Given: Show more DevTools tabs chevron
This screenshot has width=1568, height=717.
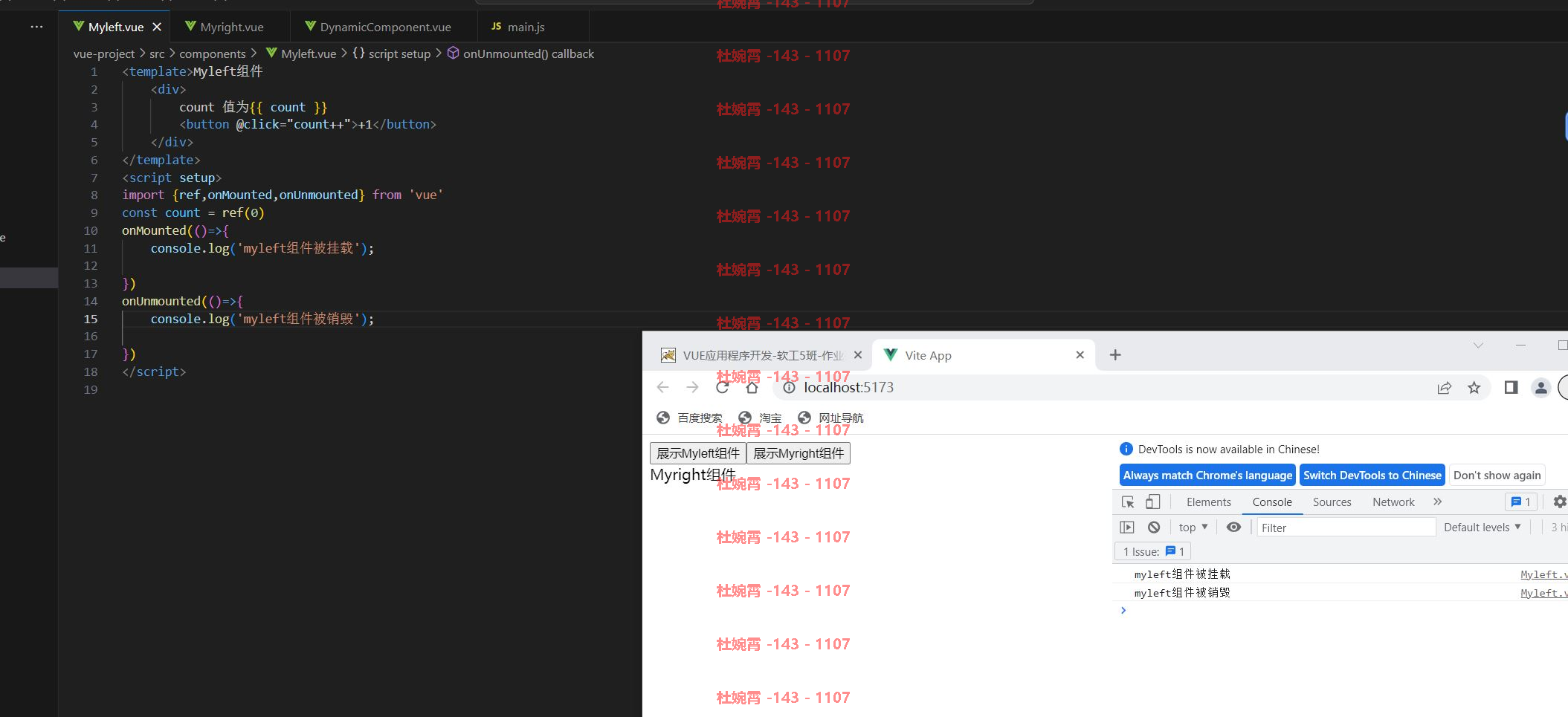Looking at the screenshot, I should coord(1437,502).
